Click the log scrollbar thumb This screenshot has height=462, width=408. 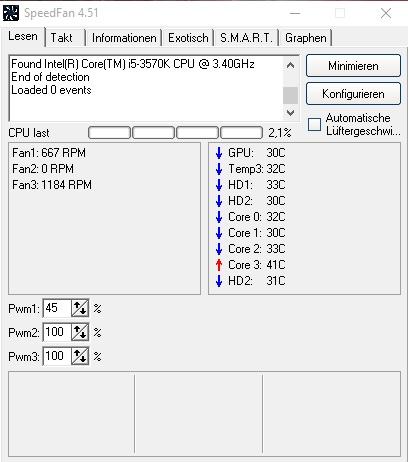pos(290,96)
